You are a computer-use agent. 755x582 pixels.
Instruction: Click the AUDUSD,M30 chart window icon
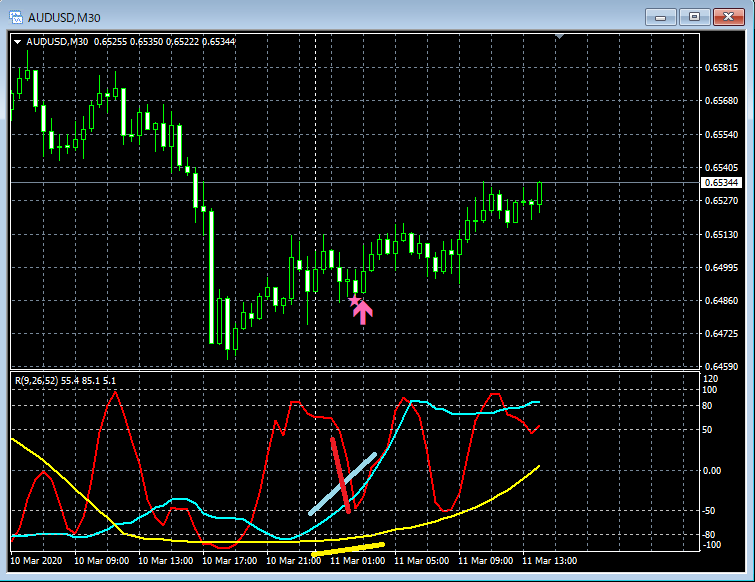point(16,17)
